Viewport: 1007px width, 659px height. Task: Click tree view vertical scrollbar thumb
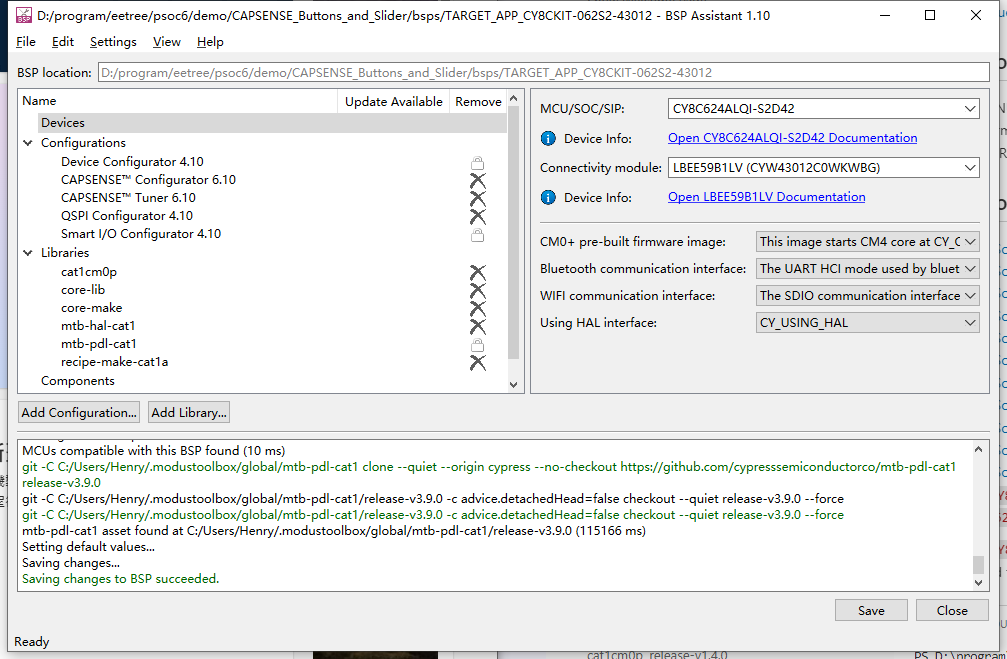pyautogui.click(x=513, y=233)
